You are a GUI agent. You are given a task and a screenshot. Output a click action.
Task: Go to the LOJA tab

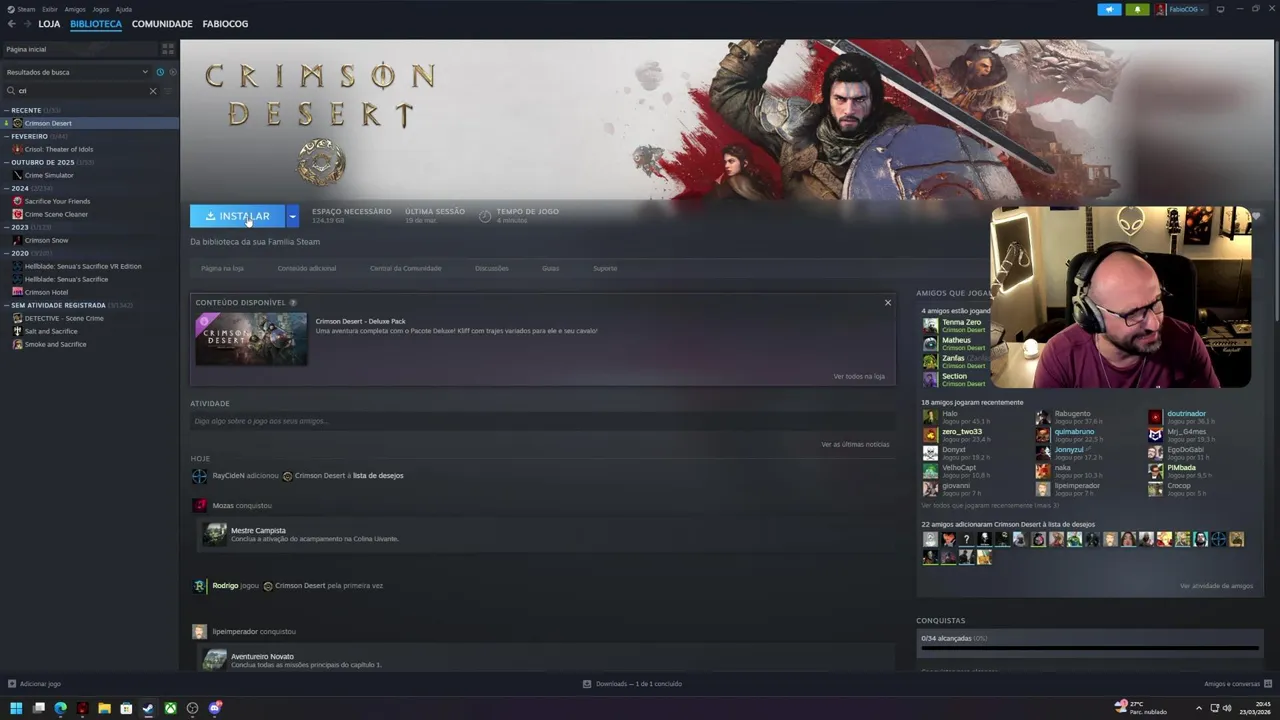pos(49,24)
